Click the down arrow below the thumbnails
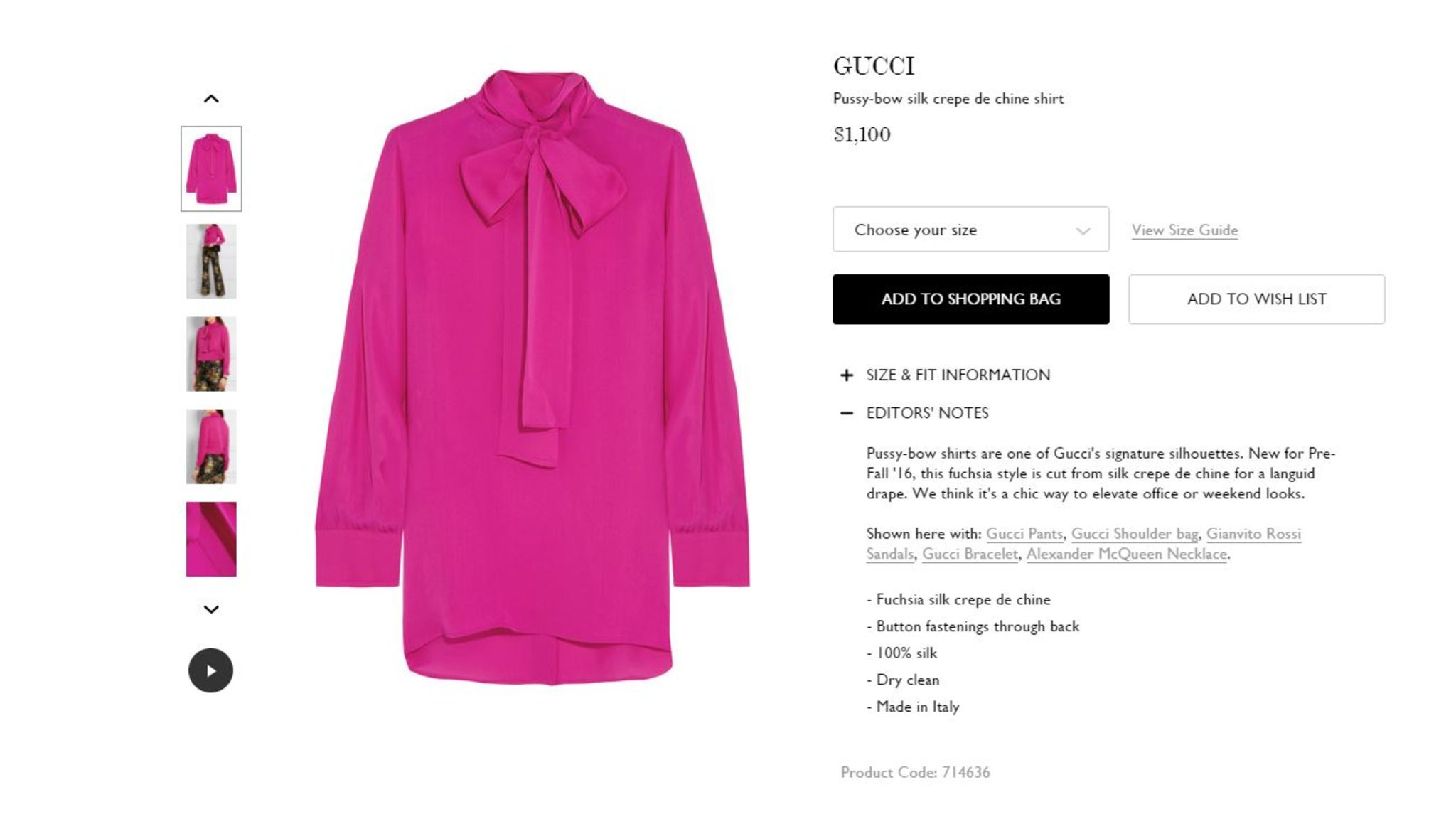 tap(211, 609)
